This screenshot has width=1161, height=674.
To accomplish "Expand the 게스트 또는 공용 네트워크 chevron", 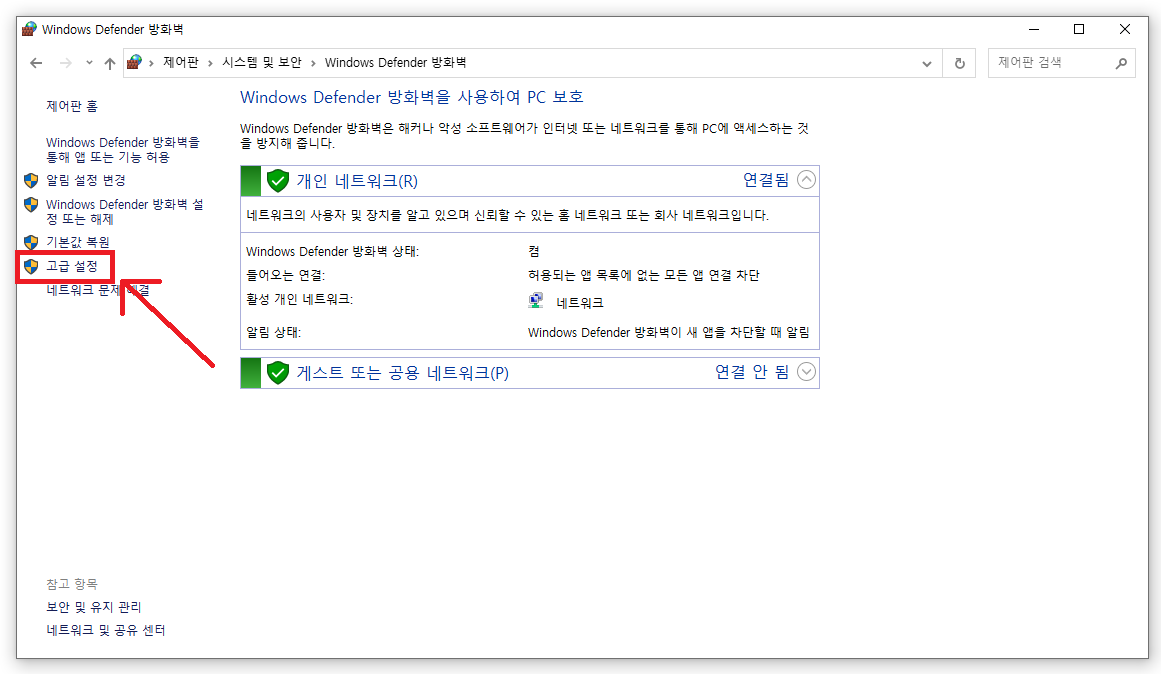I will pyautogui.click(x=806, y=372).
